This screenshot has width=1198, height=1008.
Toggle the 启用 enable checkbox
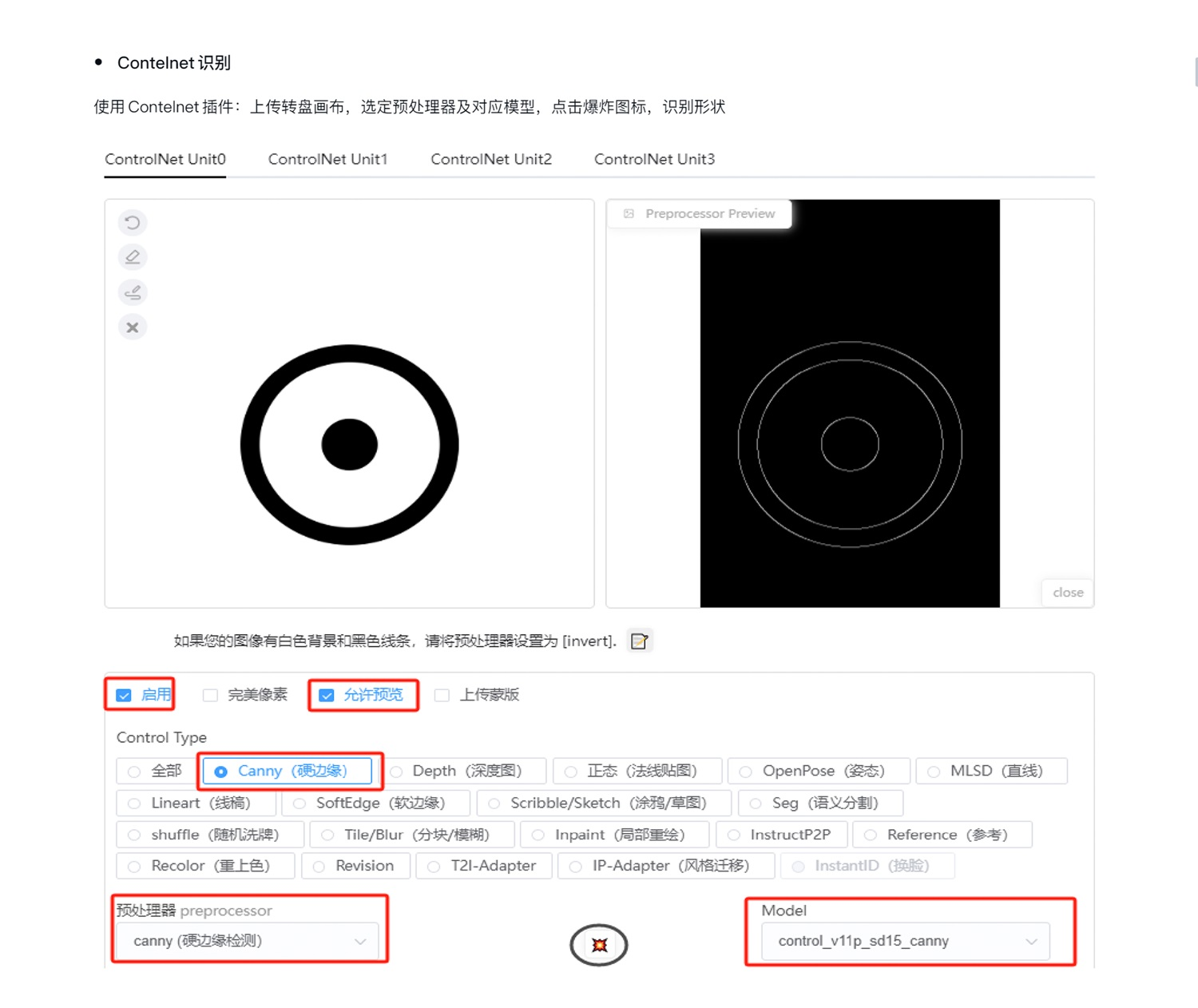click(x=124, y=695)
